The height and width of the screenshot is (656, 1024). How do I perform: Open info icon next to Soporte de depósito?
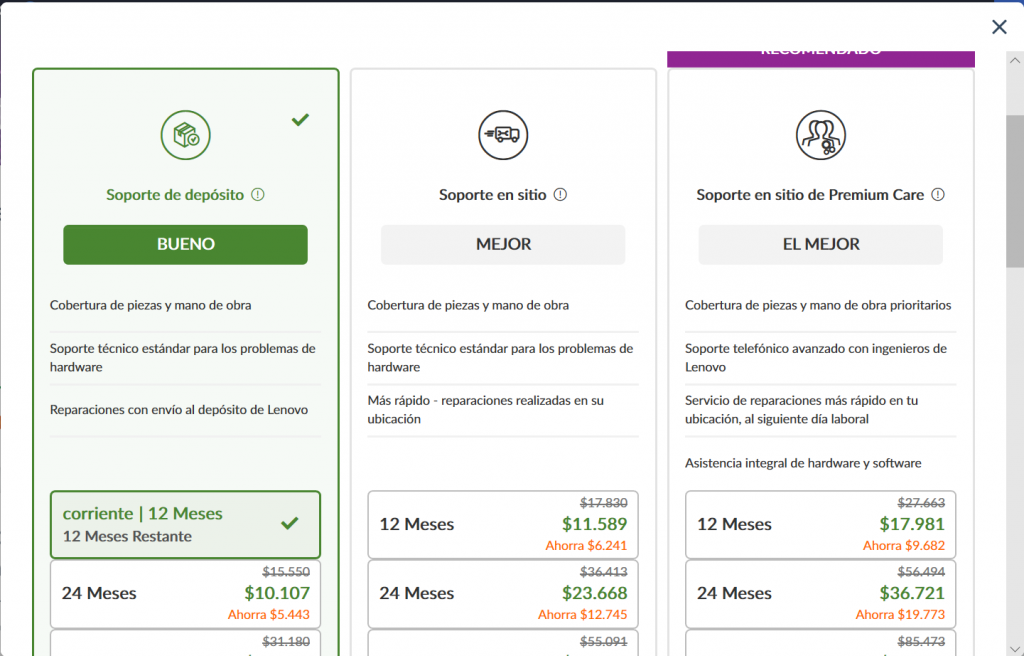point(258,195)
